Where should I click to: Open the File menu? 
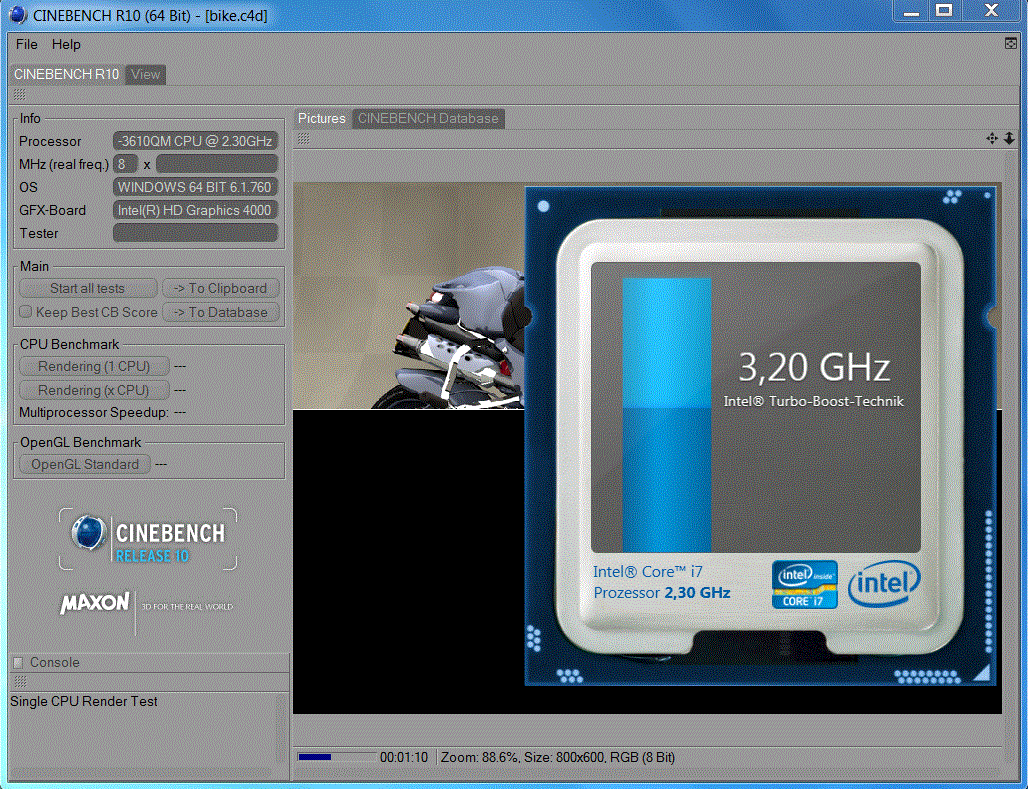coord(26,45)
